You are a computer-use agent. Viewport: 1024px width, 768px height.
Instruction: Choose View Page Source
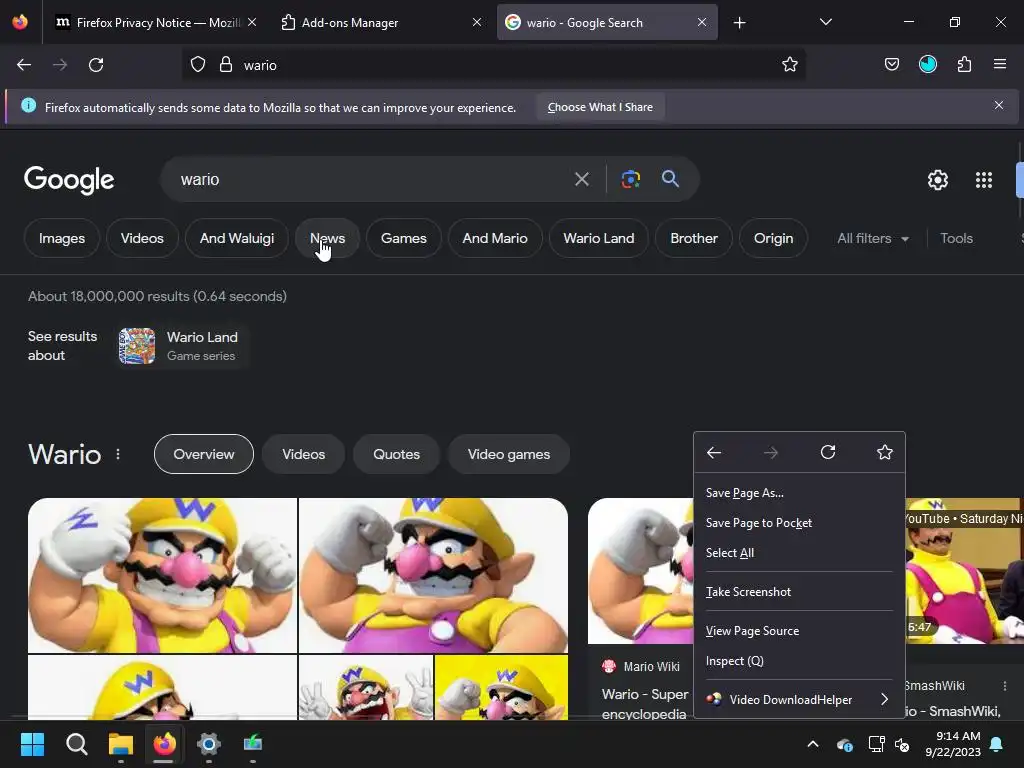pos(799,631)
